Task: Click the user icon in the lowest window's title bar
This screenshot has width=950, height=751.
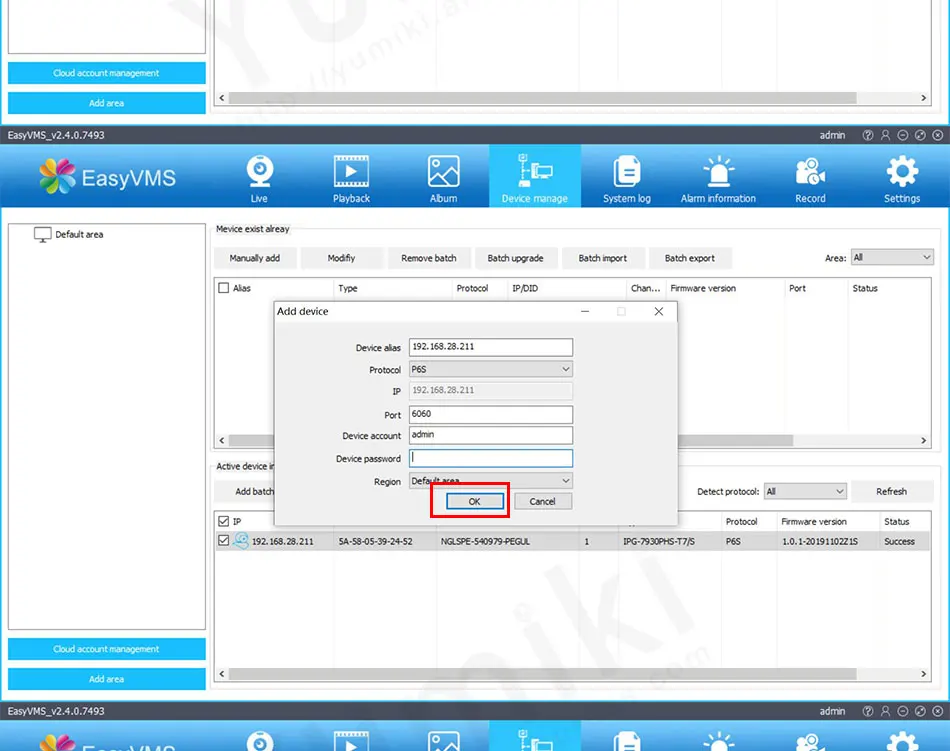Action: [x=885, y=711]
